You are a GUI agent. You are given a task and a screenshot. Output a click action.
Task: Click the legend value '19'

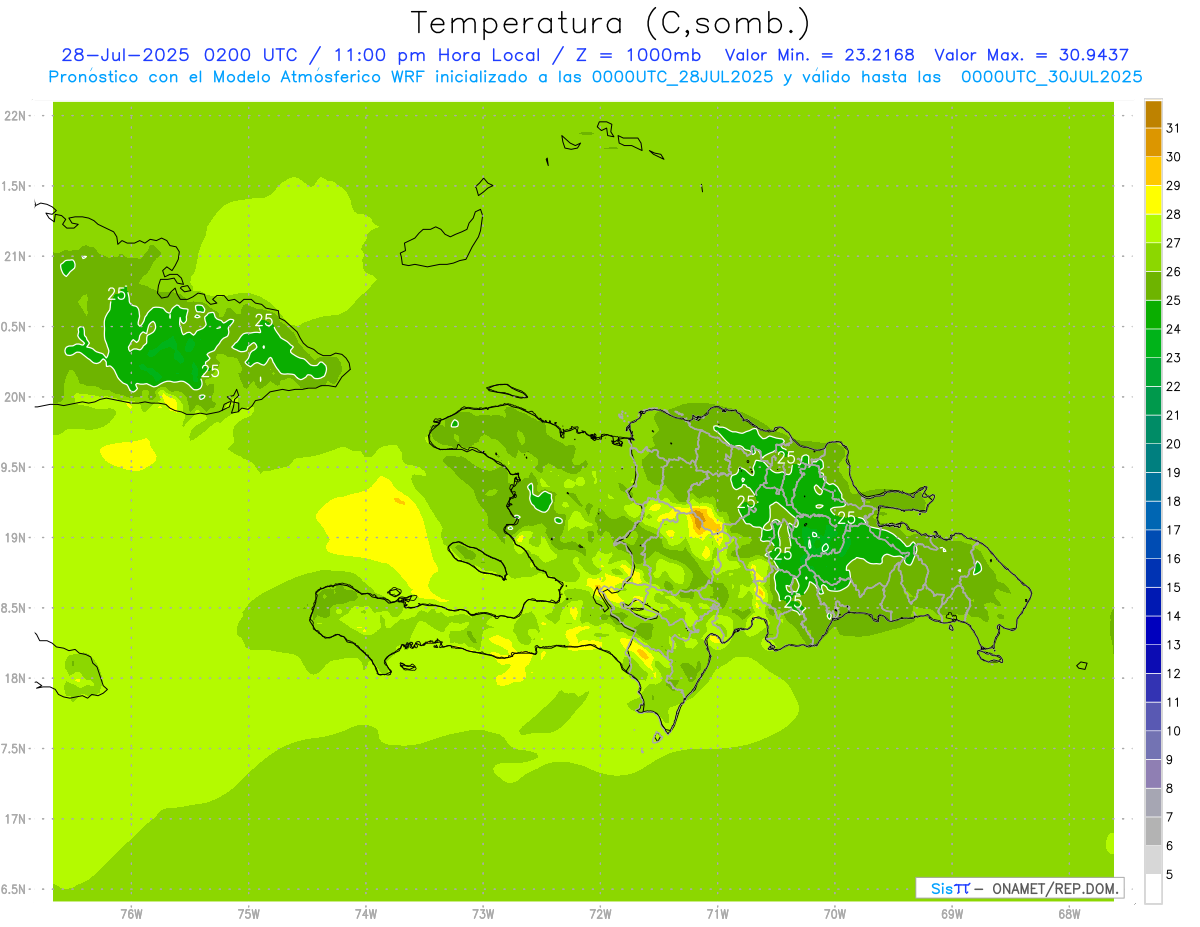1173,472
